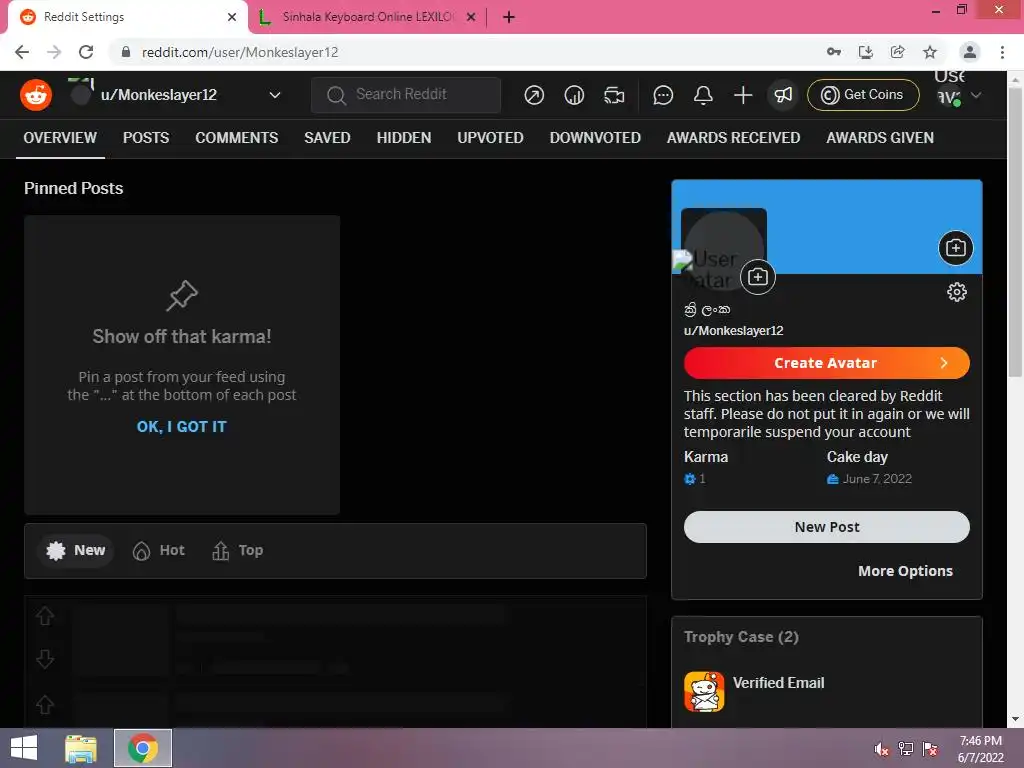Switch to the COMMENTS tab
The image size is (1024, 768).
236,138
